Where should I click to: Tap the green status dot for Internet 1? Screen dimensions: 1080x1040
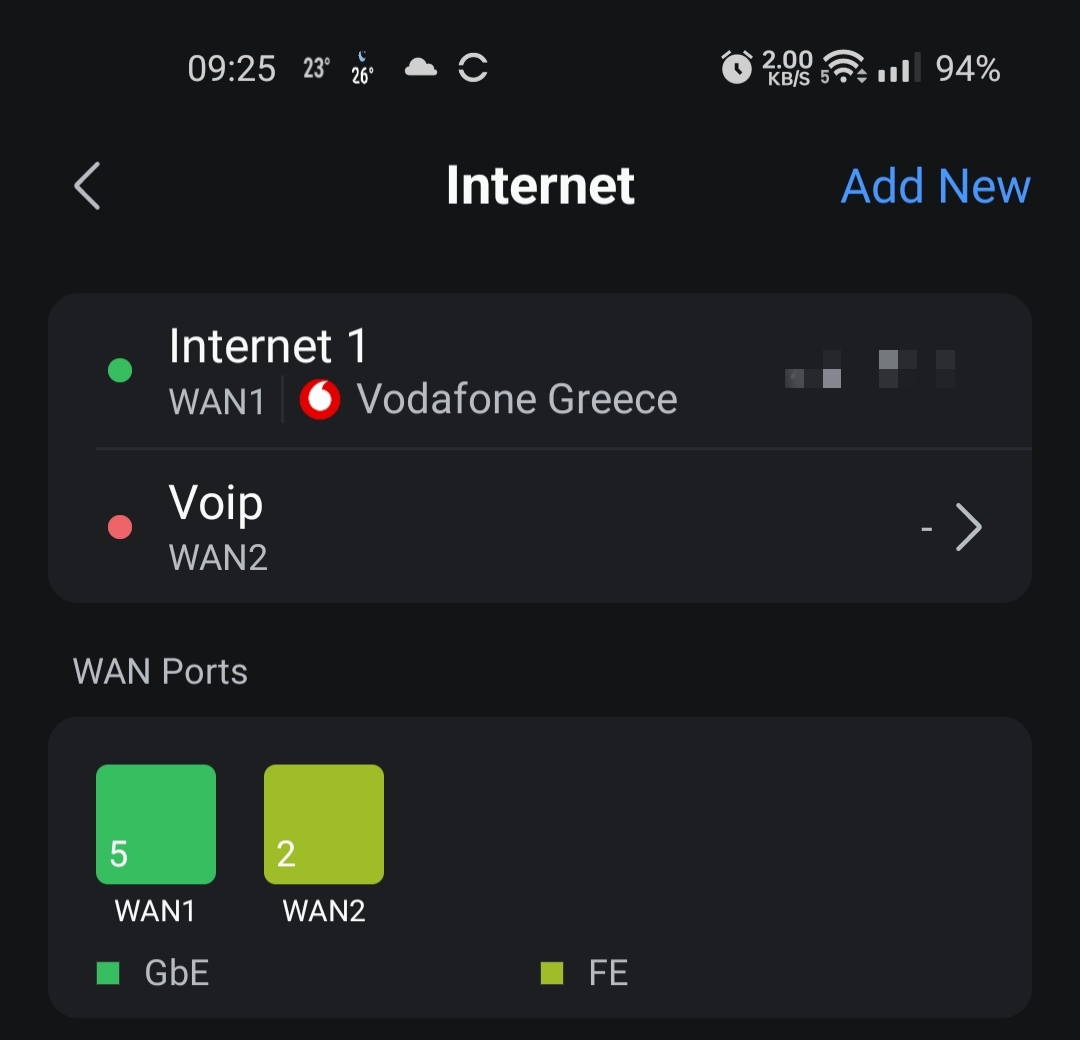click(120, 371)
